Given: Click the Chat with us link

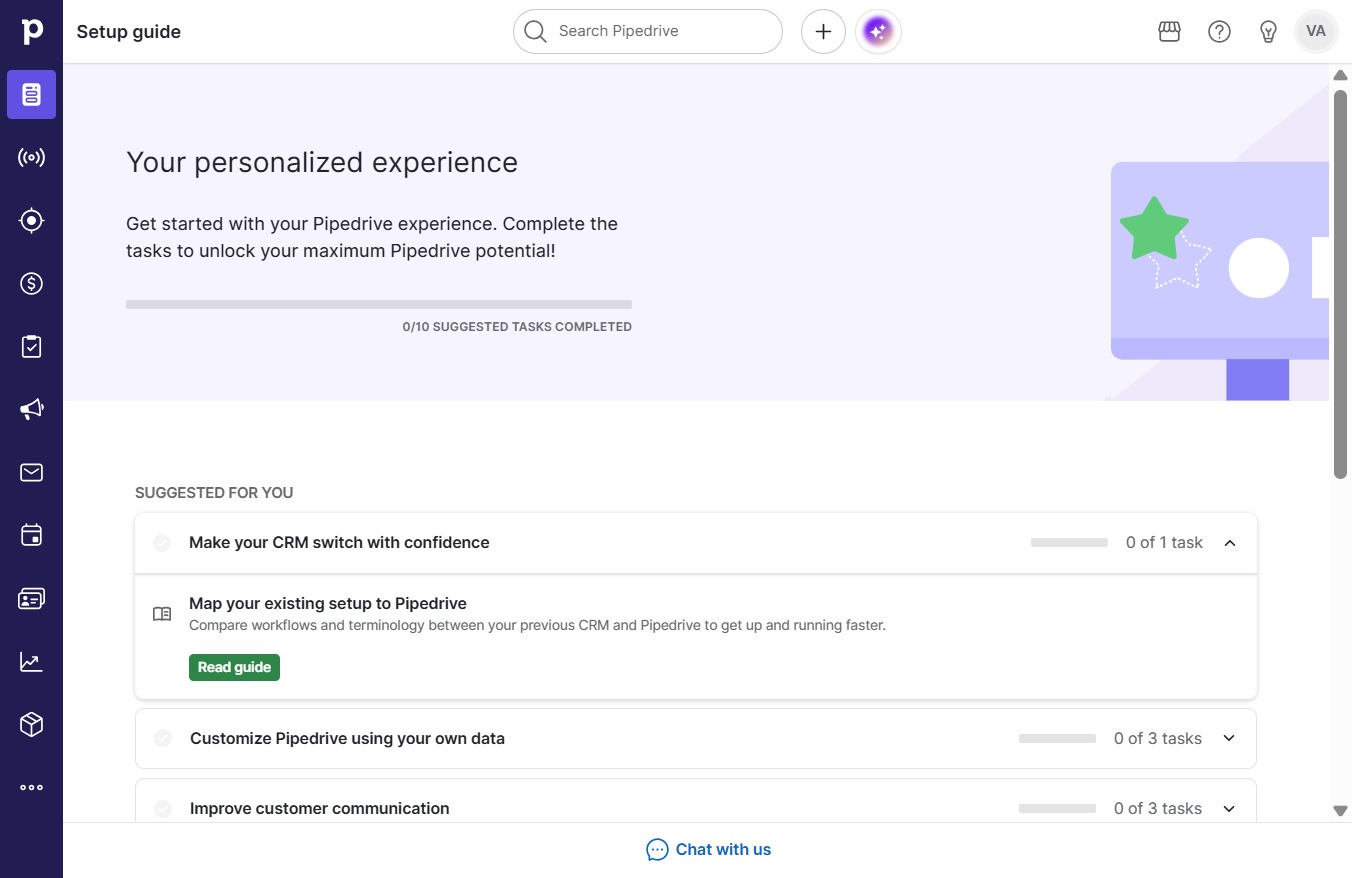Looking at the screenshot, I should [708, 850].
